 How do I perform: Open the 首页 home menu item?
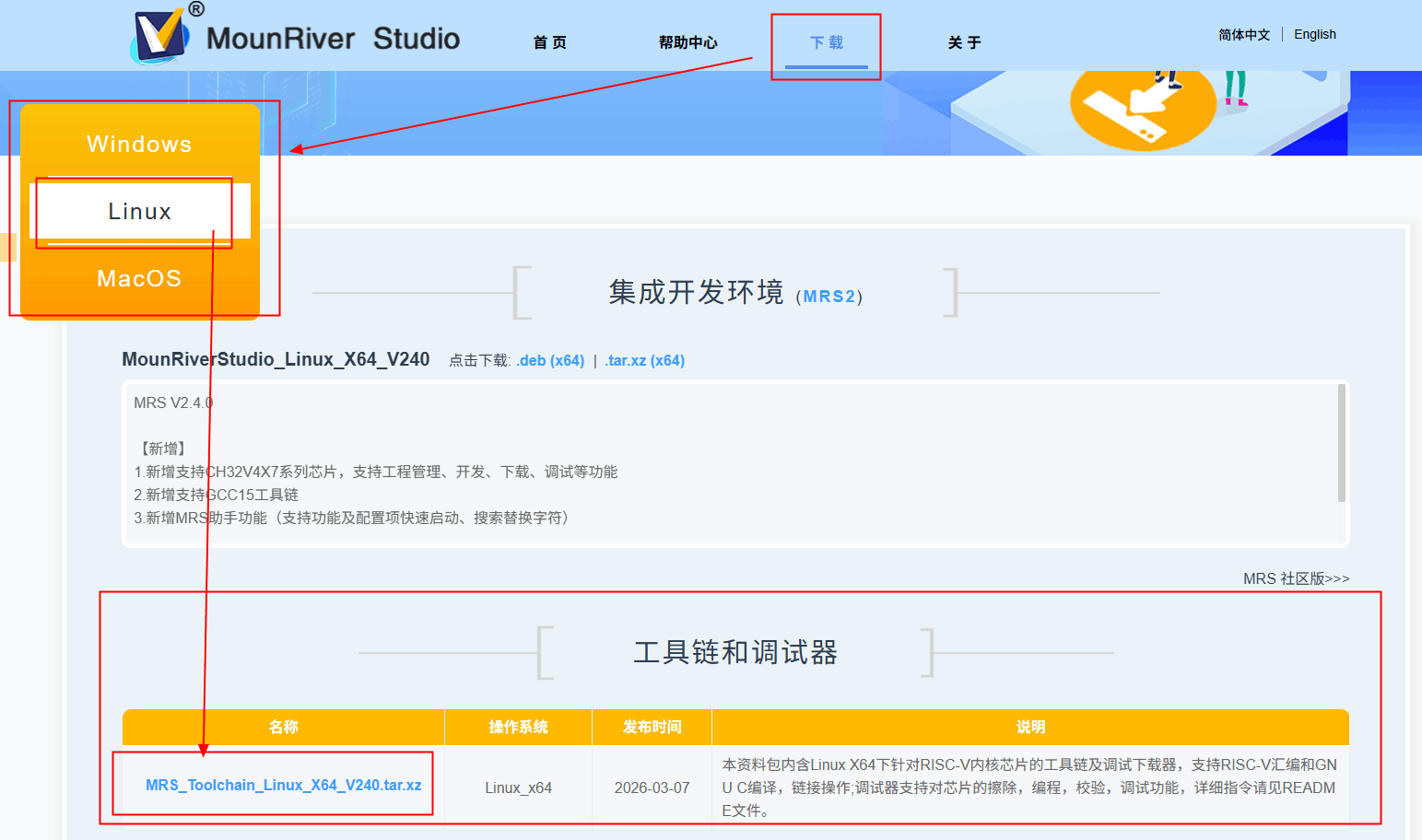point(550,42)
